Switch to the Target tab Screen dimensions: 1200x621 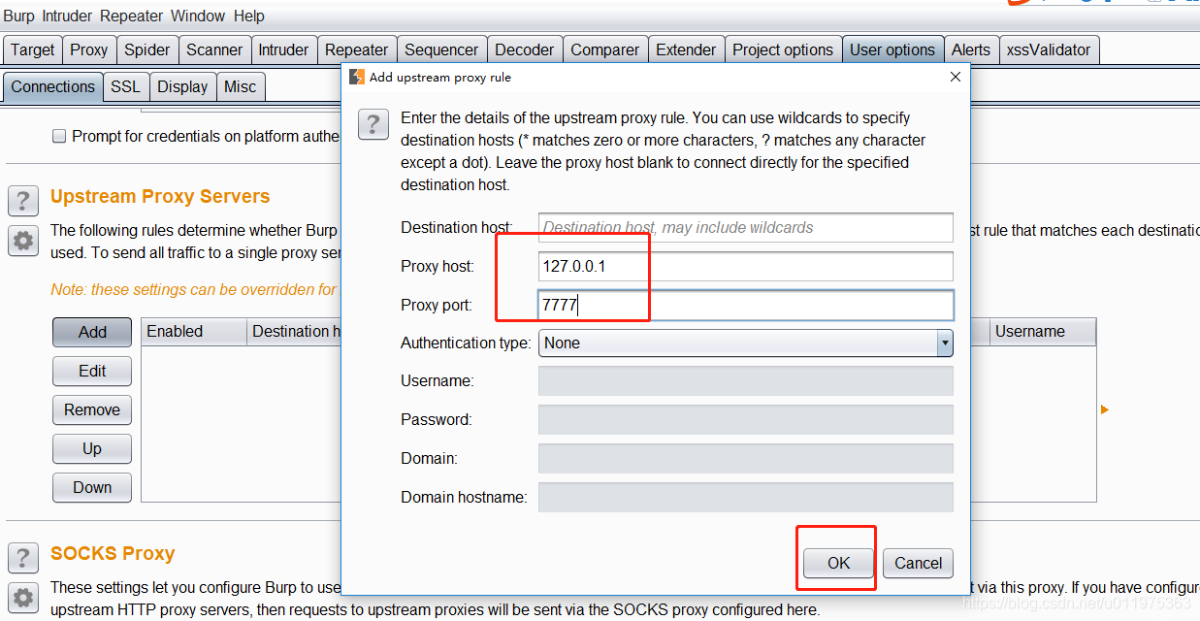[33, 50]
